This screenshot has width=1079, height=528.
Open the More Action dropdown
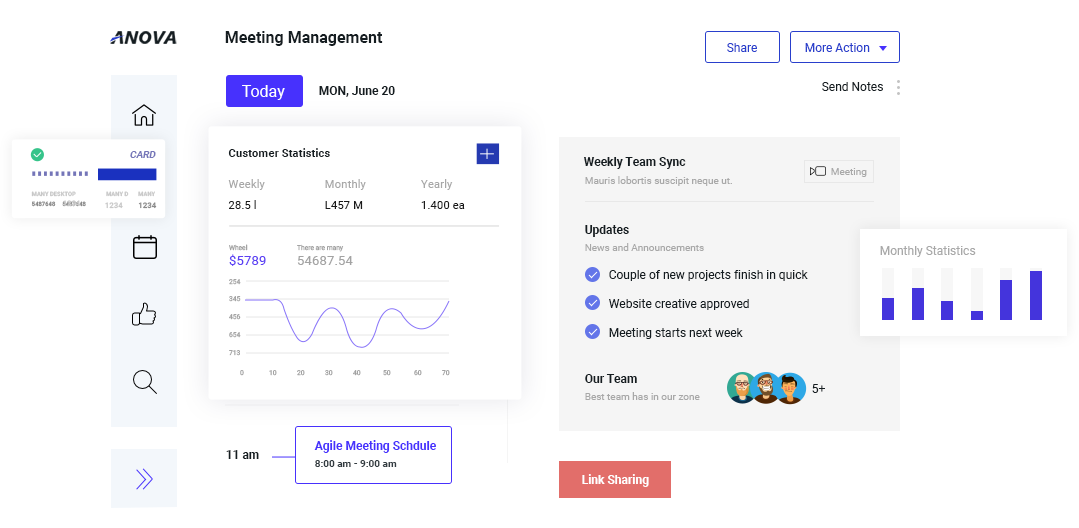pyautogui.click(x=844, y=48)
